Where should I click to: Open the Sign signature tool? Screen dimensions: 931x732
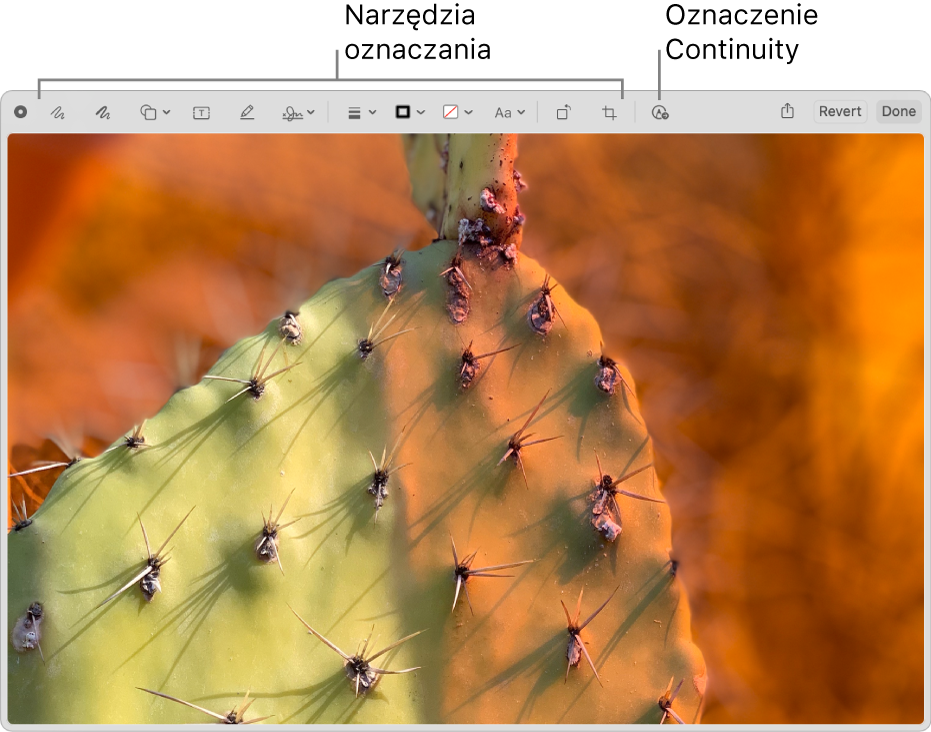tap(292, 113)
